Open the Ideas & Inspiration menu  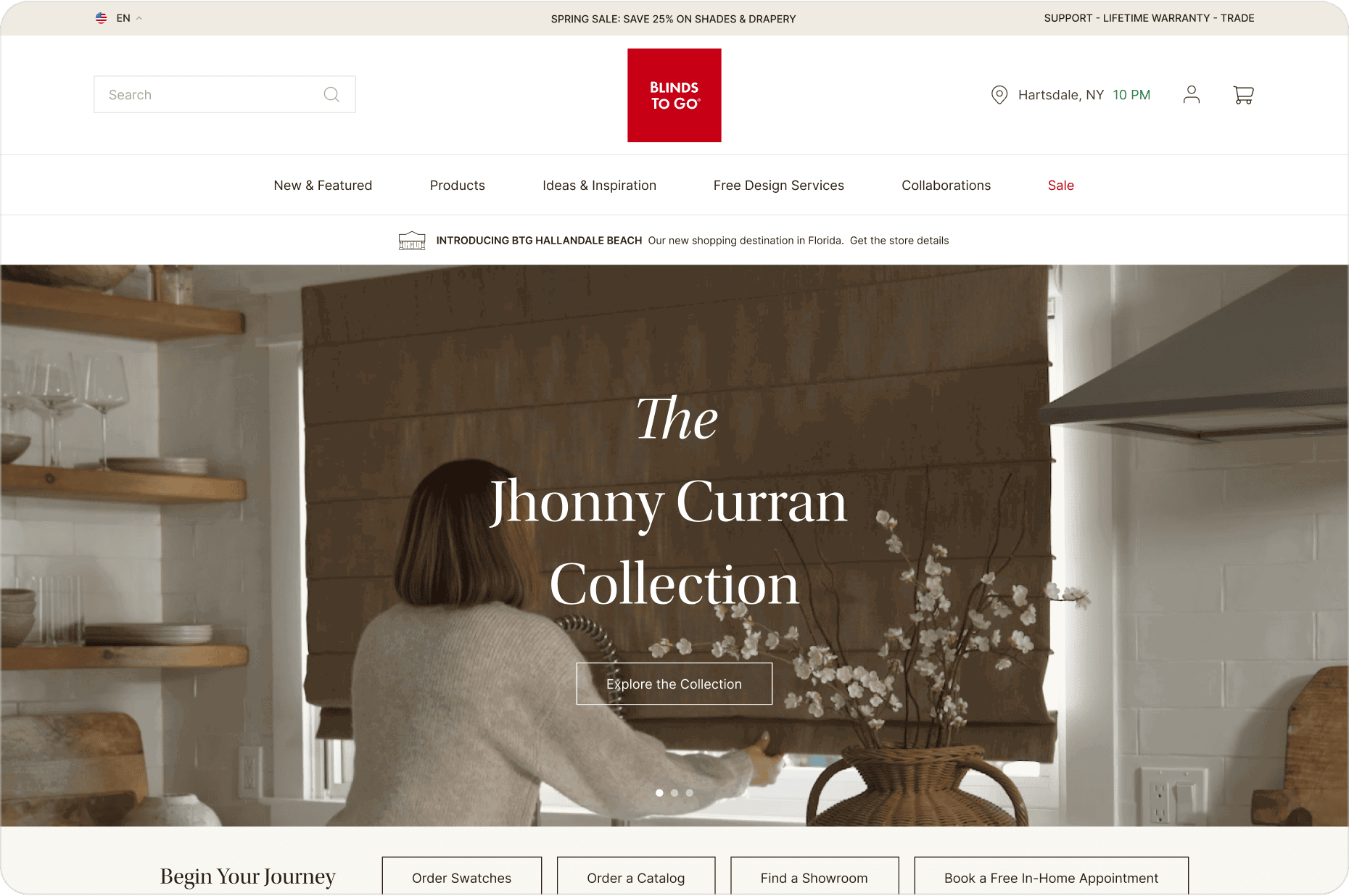tap(599, 186)
